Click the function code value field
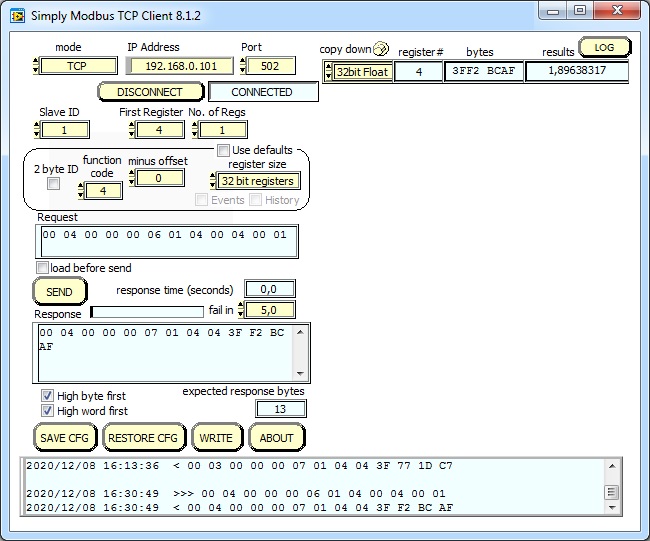 [103, 191]
